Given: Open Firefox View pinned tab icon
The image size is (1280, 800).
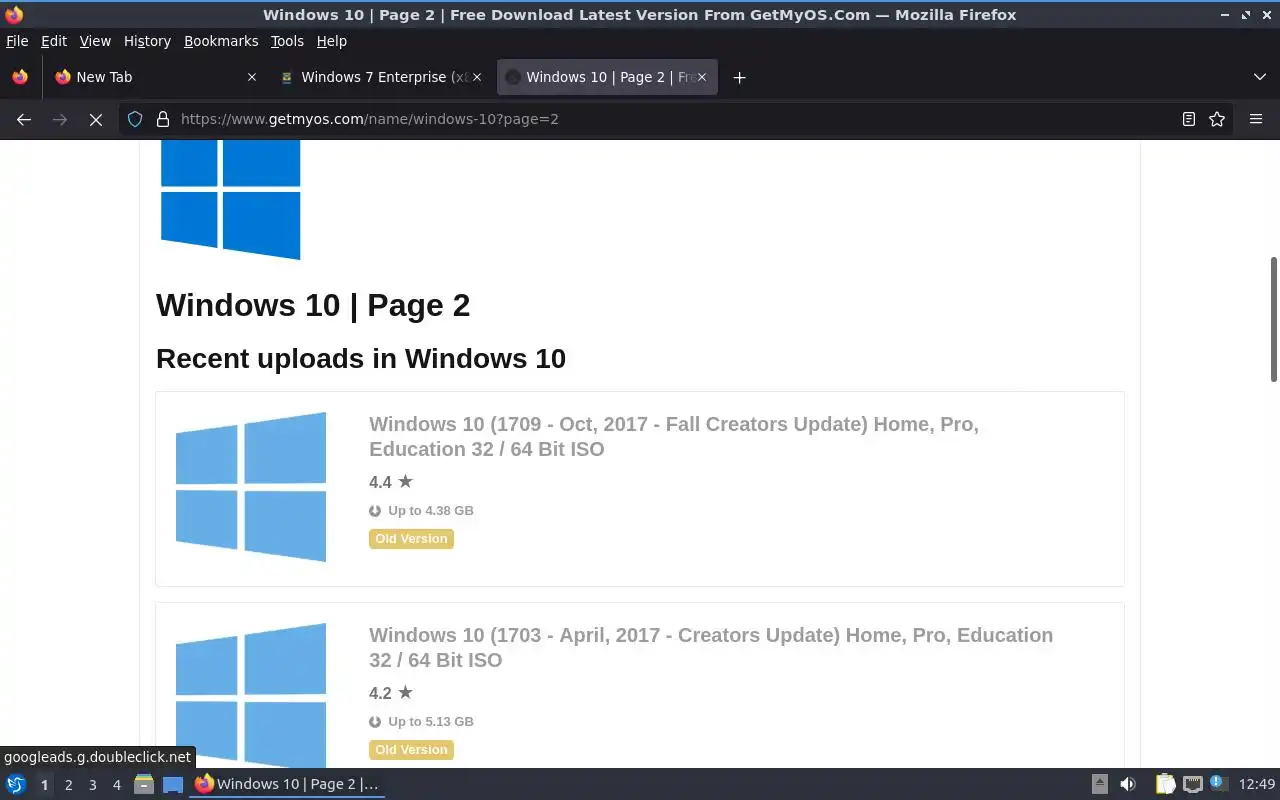Looking at the screenshot, I should pos(20,77).
